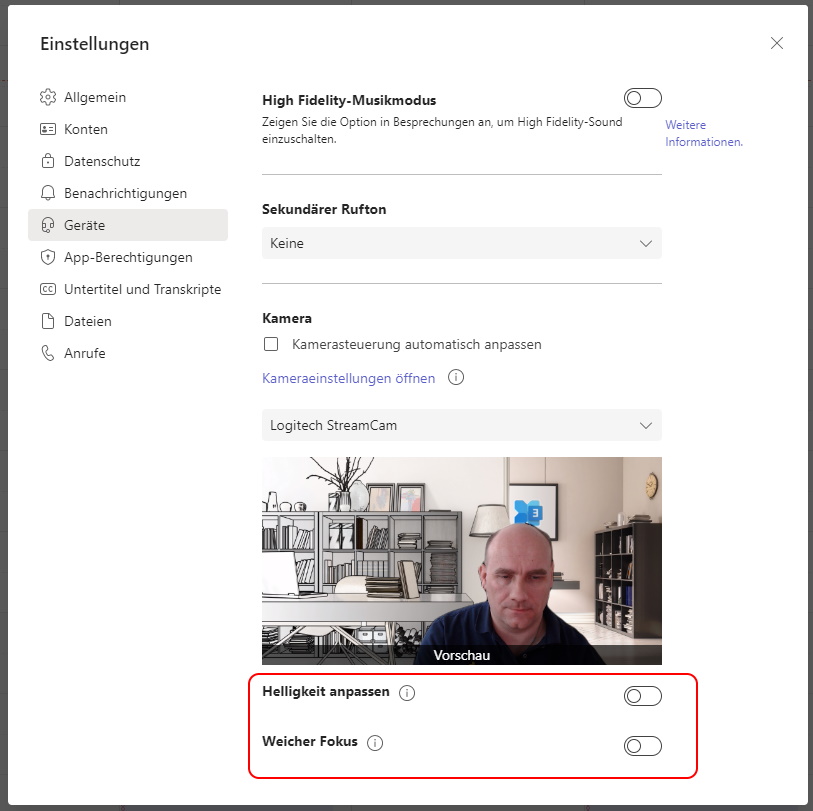
Task: Click the High Fidelity-Musikmodus heading
Action: (349, 100)
